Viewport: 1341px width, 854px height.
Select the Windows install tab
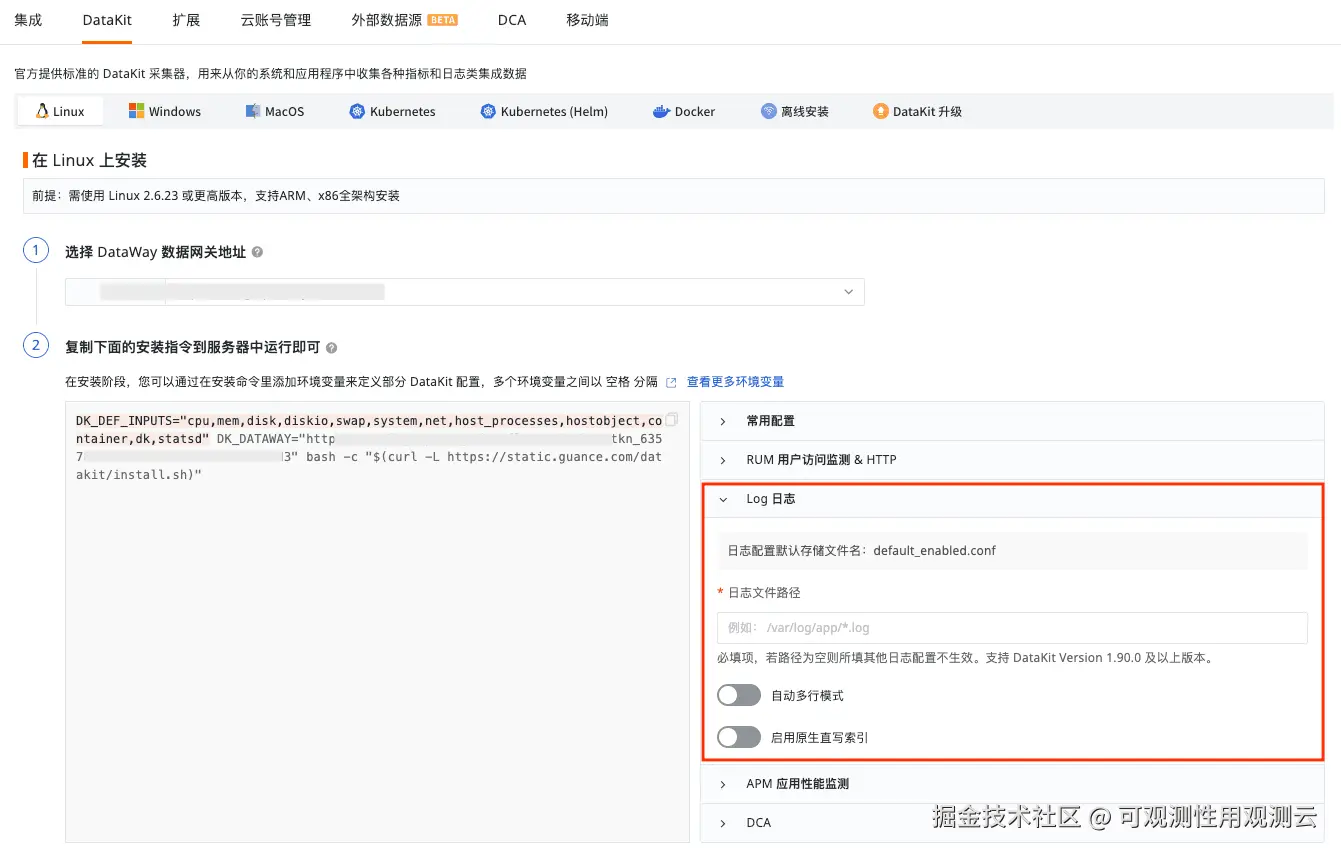[x=165, y=111]
